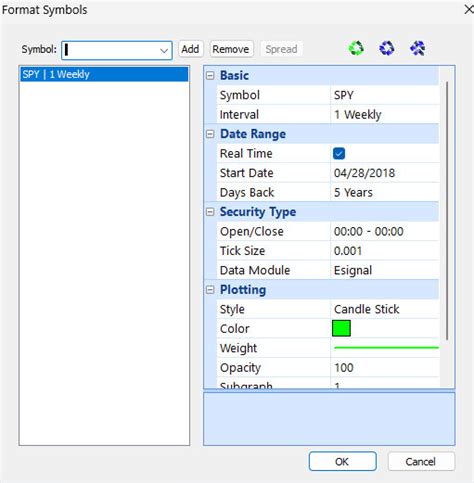The height and width of the screenshot is (483, 474).
Task: Click the Color property label
Action: click(x=234, y=329)
